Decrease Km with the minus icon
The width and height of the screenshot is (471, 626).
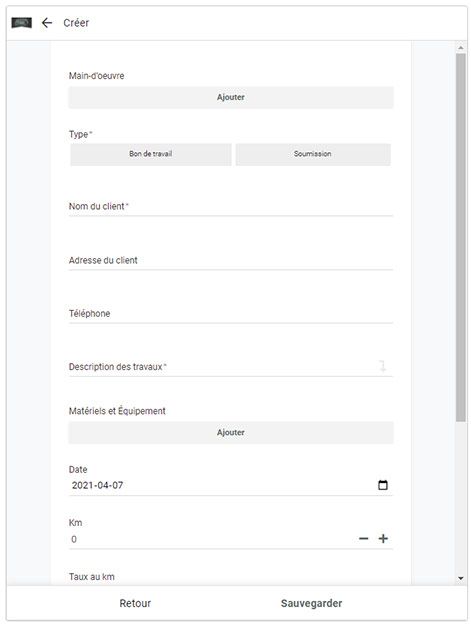point(363,539)
